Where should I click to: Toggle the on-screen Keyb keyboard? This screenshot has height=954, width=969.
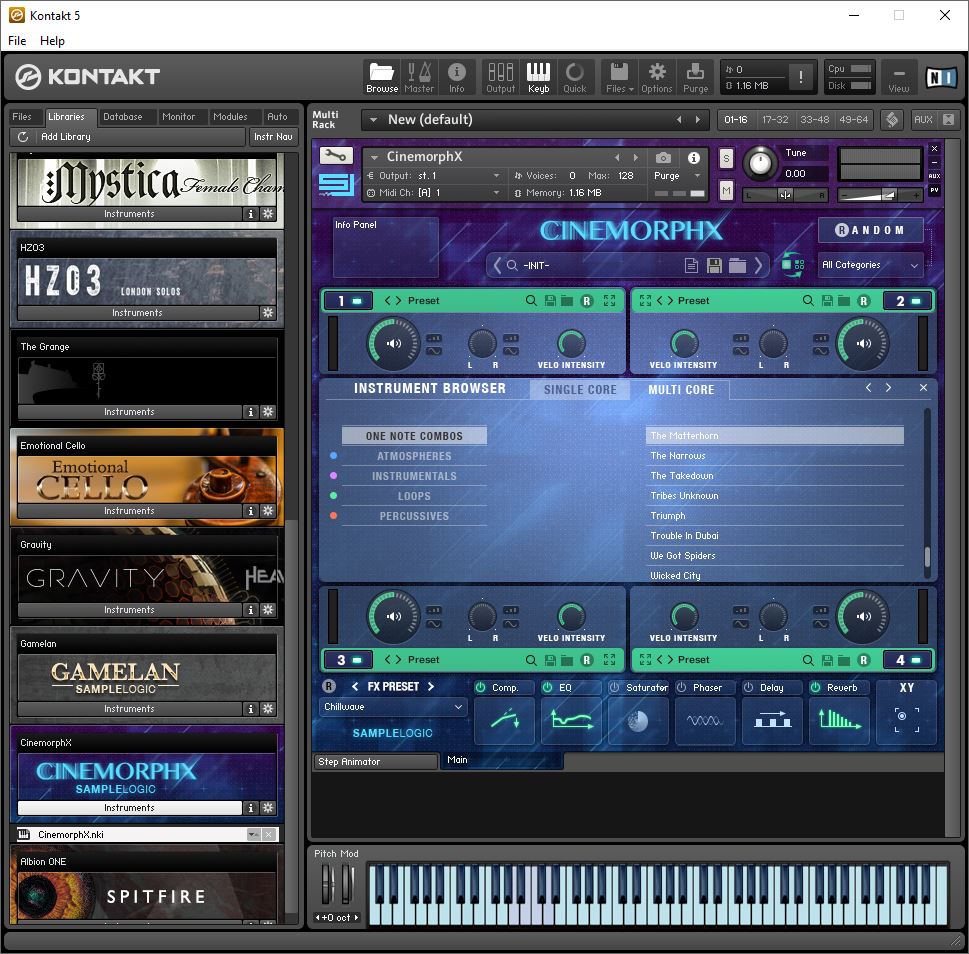tap(538, 77)
